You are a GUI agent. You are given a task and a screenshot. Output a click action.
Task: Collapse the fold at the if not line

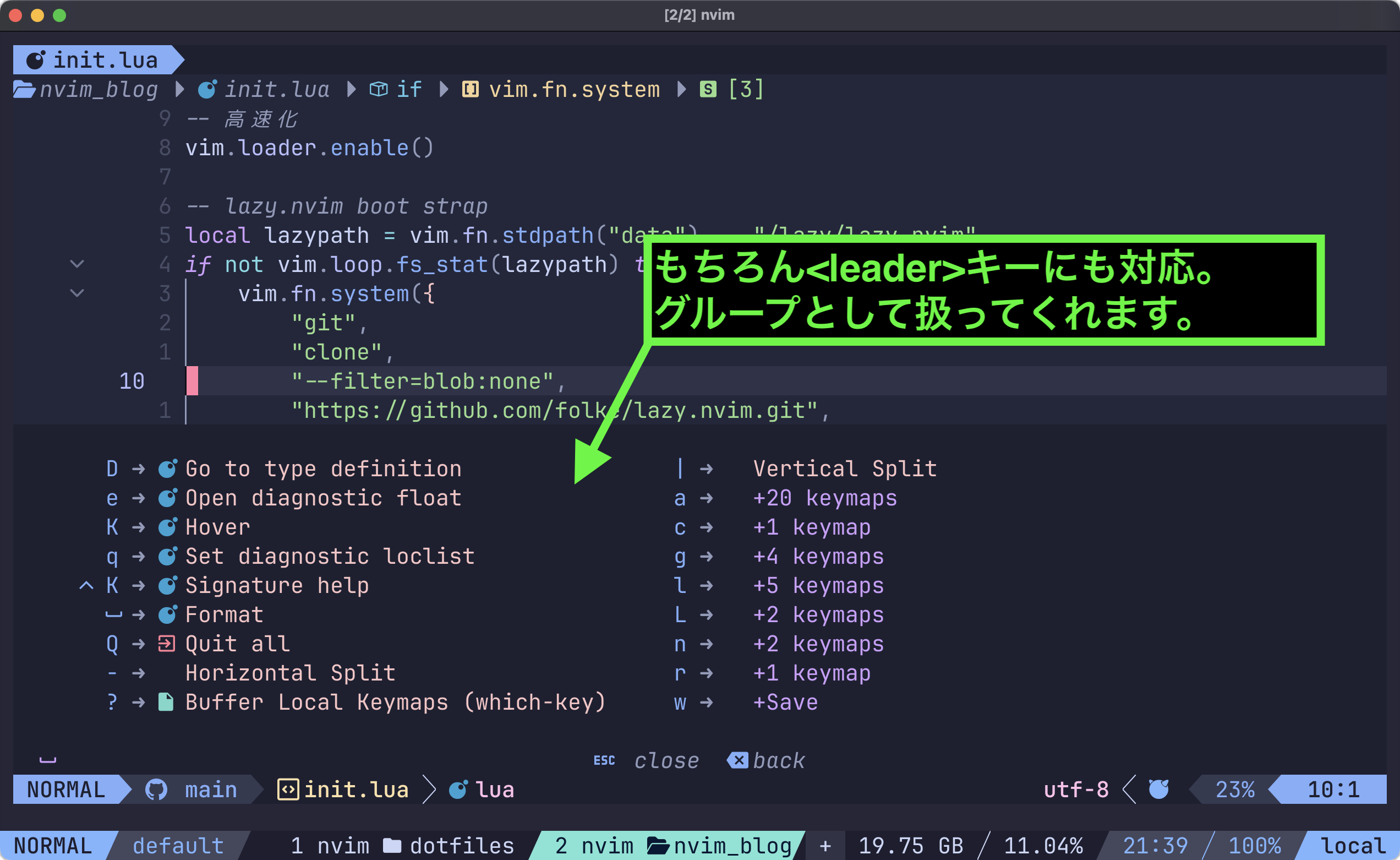(x=76, y=264)
